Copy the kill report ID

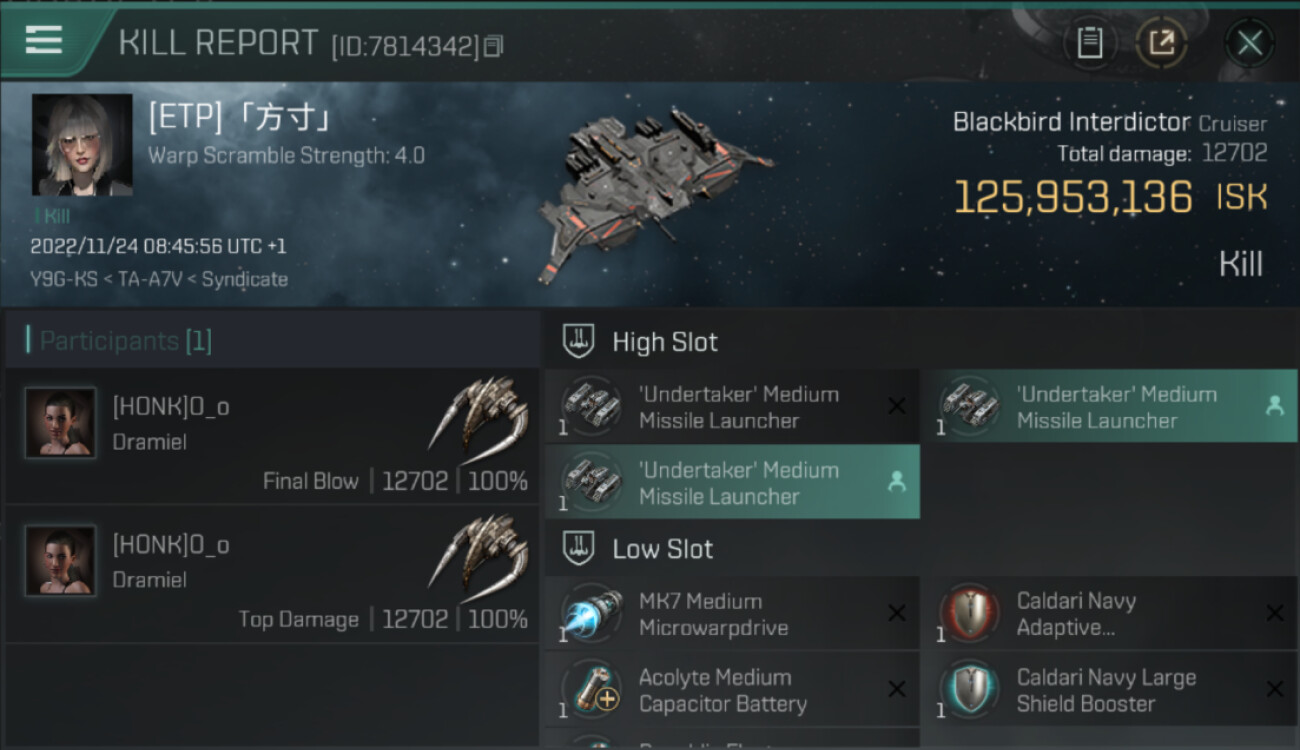pyautogui.click(x=494, y=46)
